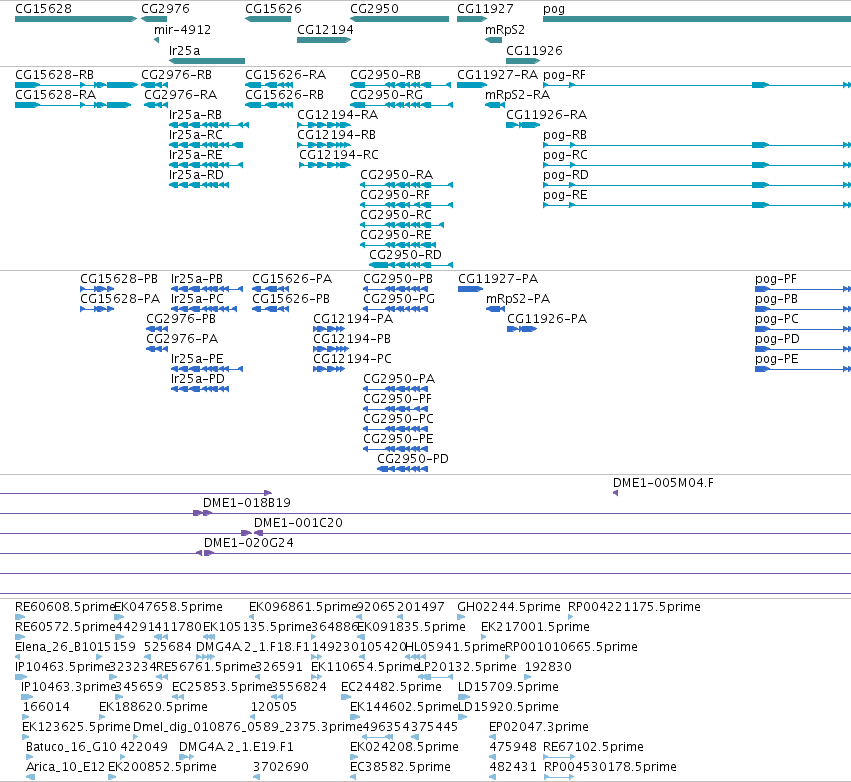Select the mRpS2-RA transcript label

coord(517,95)
